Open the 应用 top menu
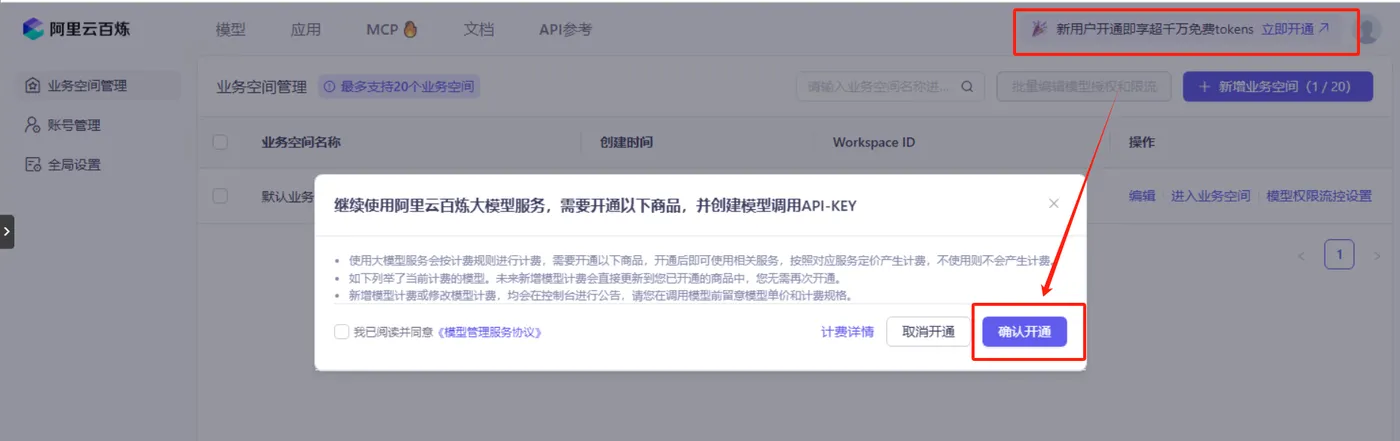 [x=305, y=29]
